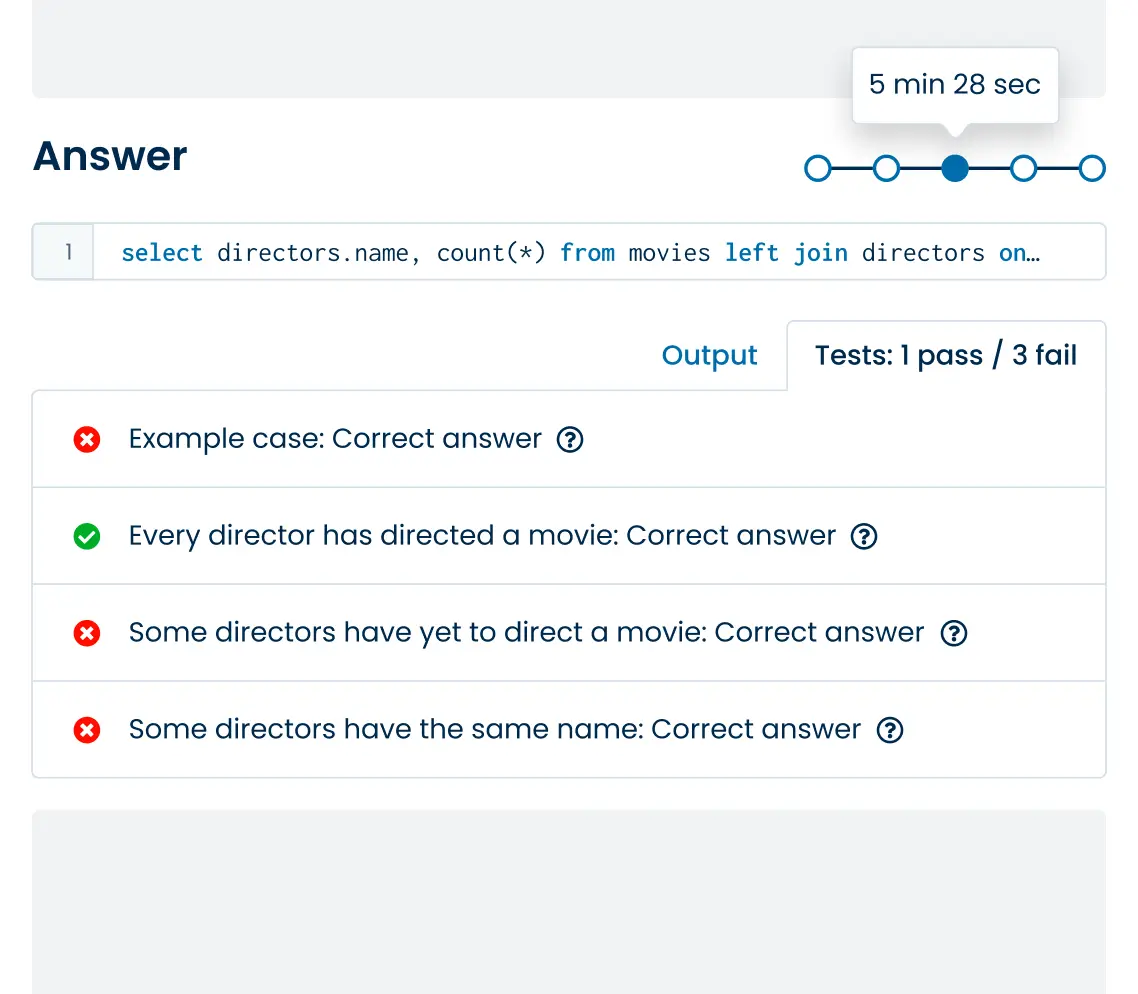Screen dimensions: 1138x994
Task: Jump to the last timeline dot
Action: [1092, 168]
